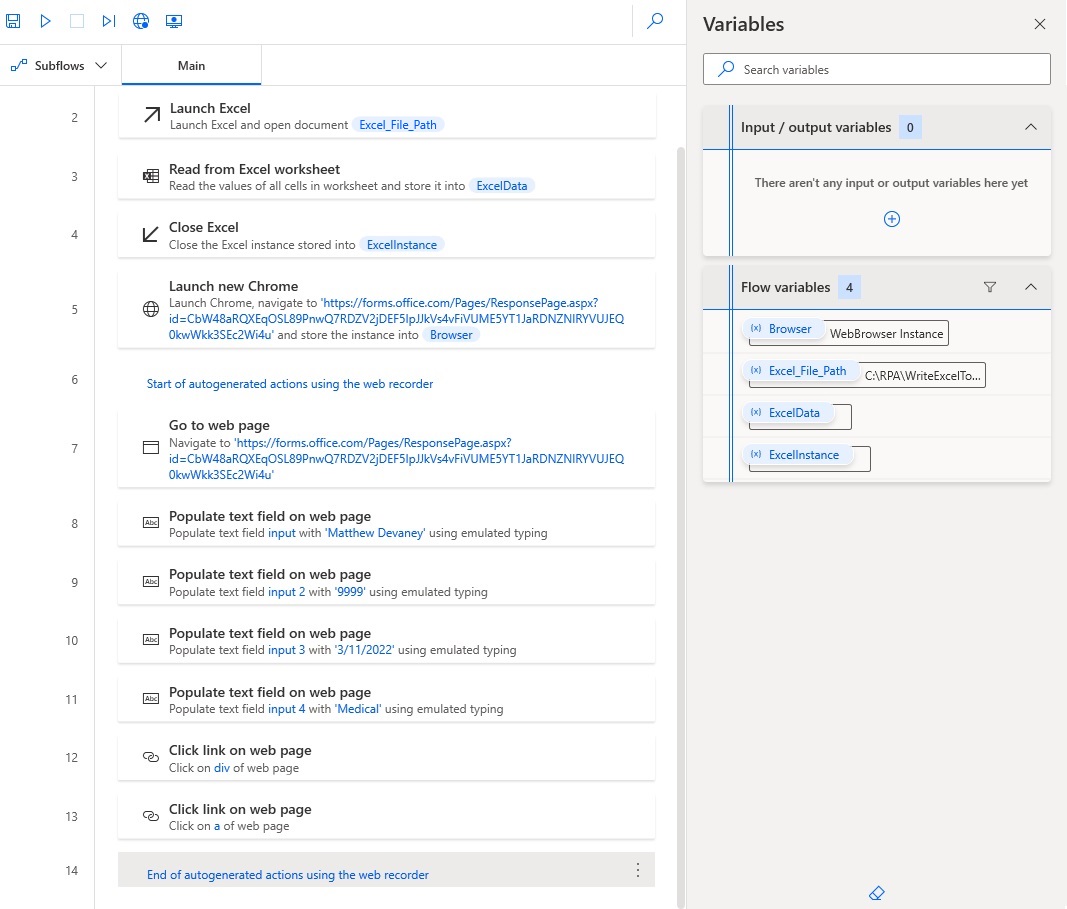Collapse the Flow variables section
1067x909 pixels.
1031,287
